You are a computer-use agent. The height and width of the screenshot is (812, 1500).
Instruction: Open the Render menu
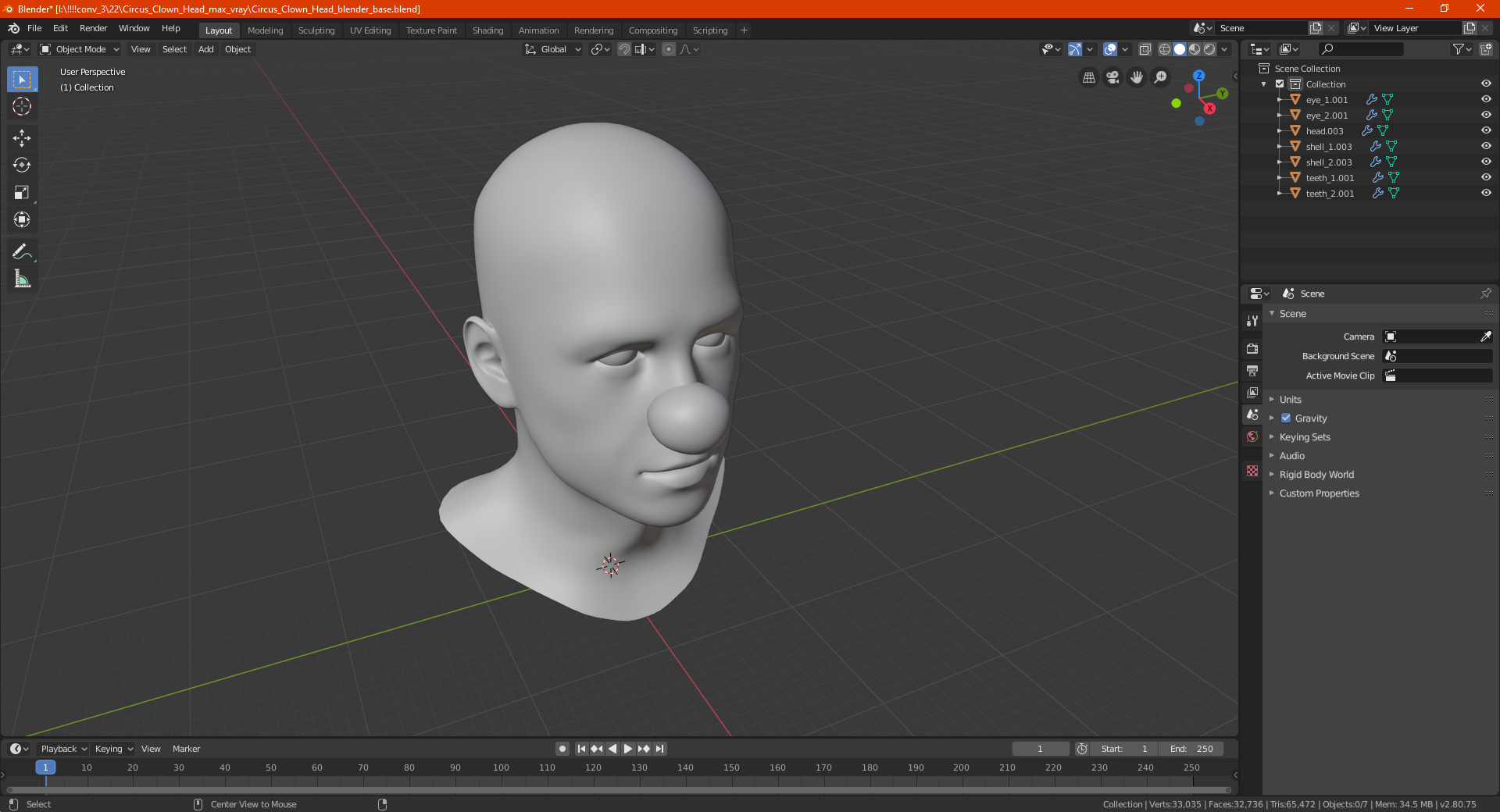click(93, 28)
